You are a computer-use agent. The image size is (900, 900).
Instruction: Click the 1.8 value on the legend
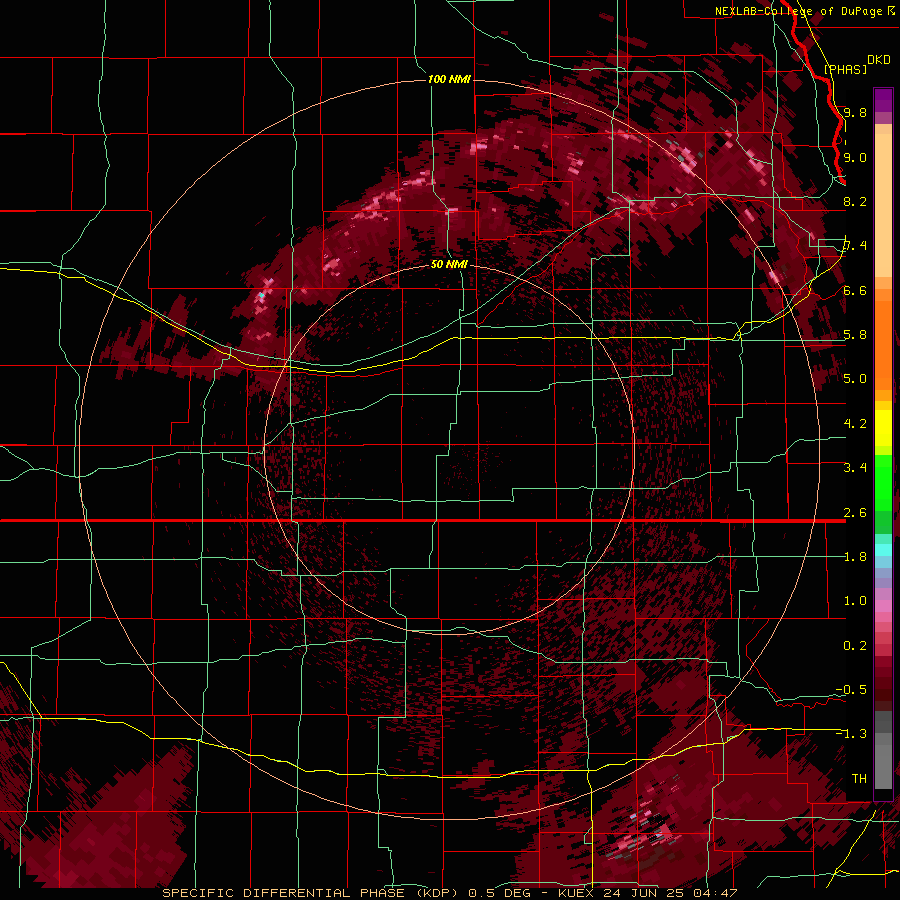(855, 557)
